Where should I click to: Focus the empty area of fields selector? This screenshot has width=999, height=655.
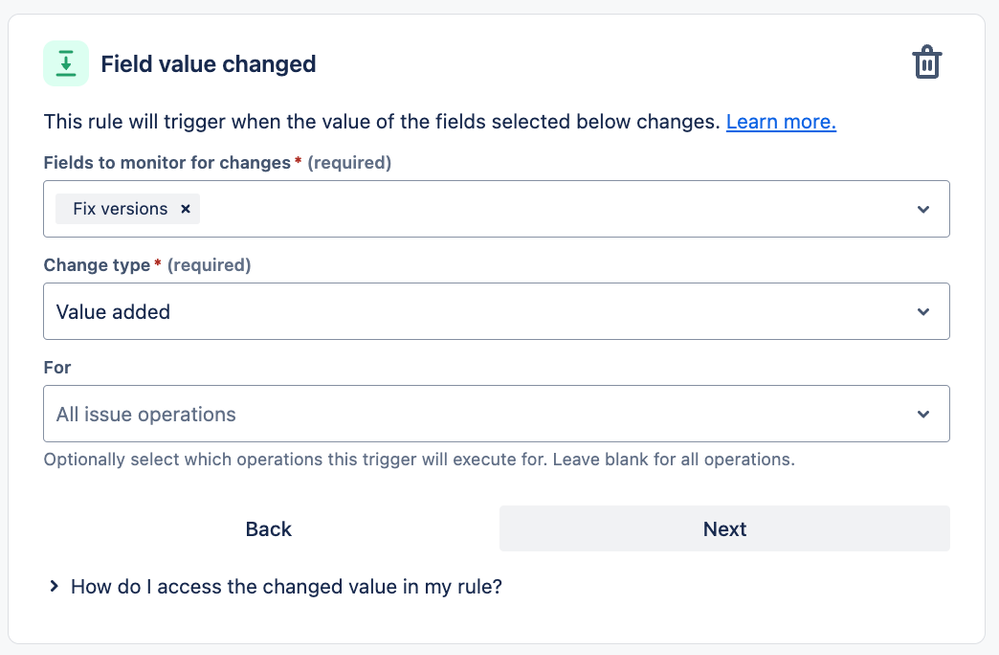tap(554, 209)
